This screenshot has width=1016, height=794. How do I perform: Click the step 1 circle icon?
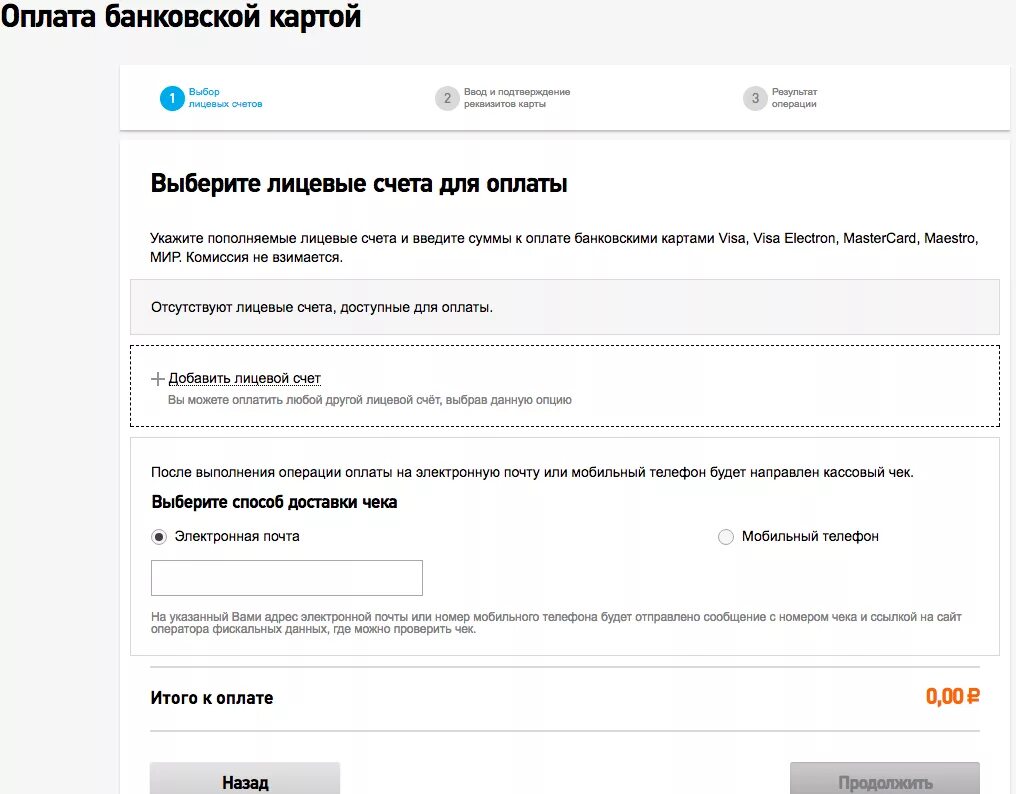click(x=172, y=99)
